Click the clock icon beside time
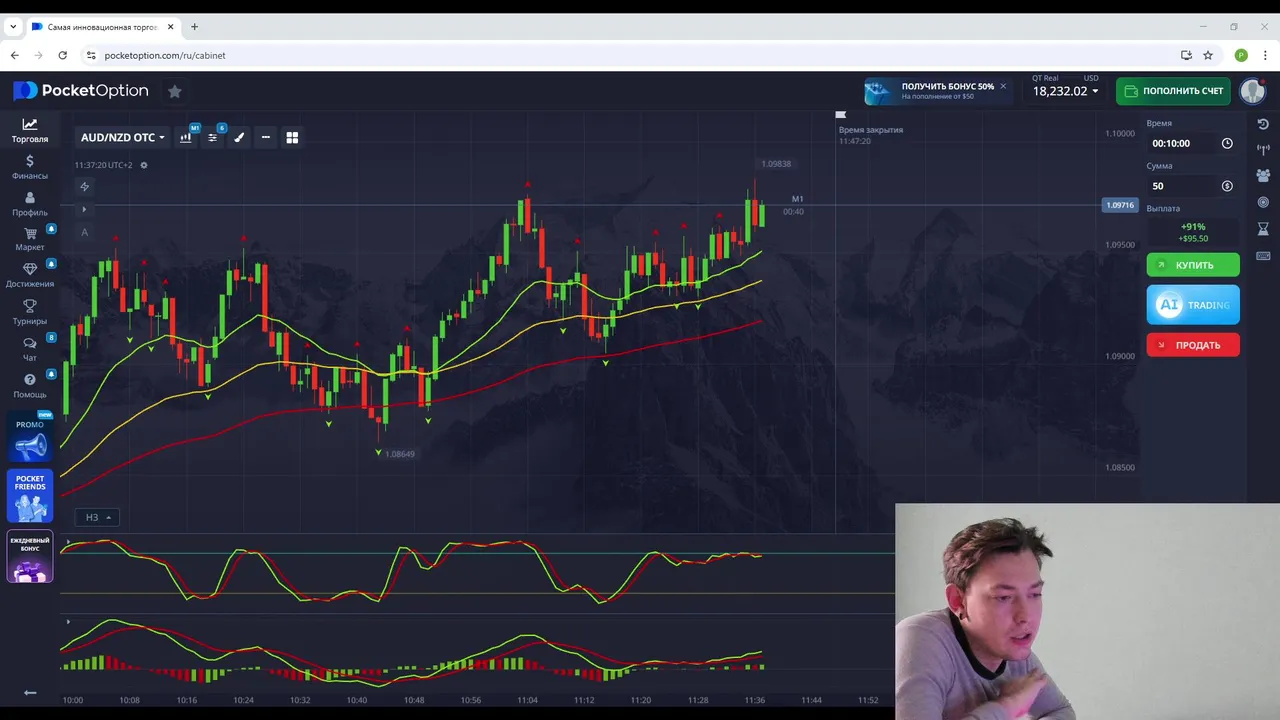The width and height of the screenshot is (1280, 720). click(1227, 143)
